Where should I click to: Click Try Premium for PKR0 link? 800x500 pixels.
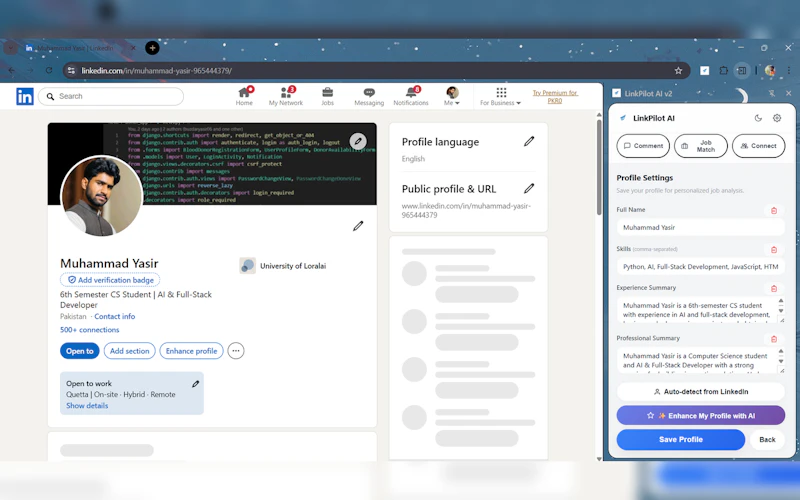pos(555,96)
